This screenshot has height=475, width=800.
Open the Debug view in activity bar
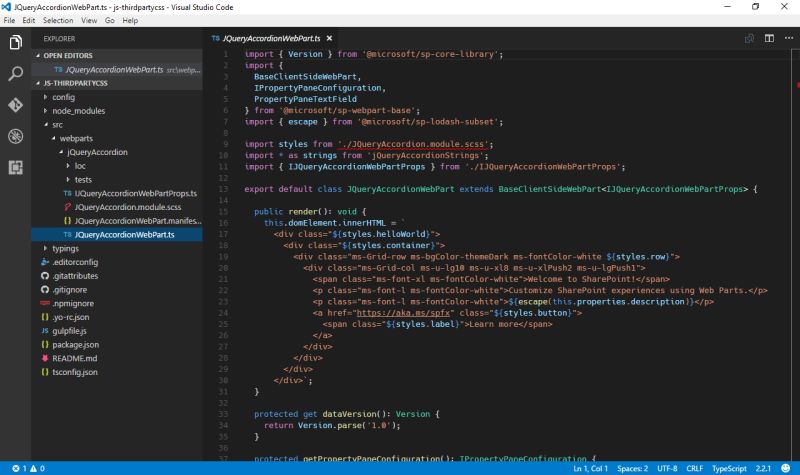point(15,136)
